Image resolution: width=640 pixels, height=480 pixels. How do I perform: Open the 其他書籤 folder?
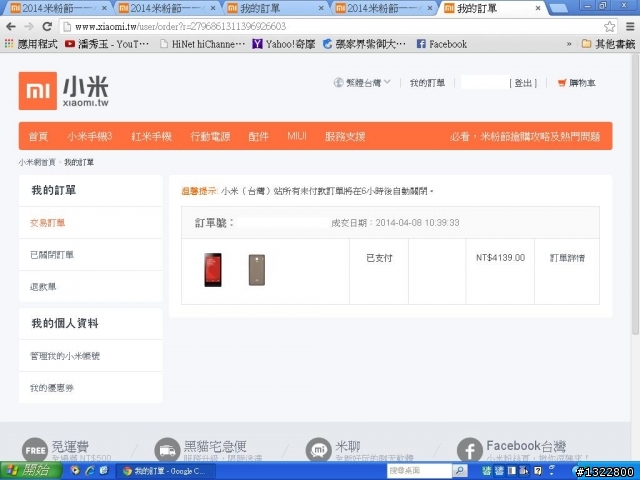point(608,44)
